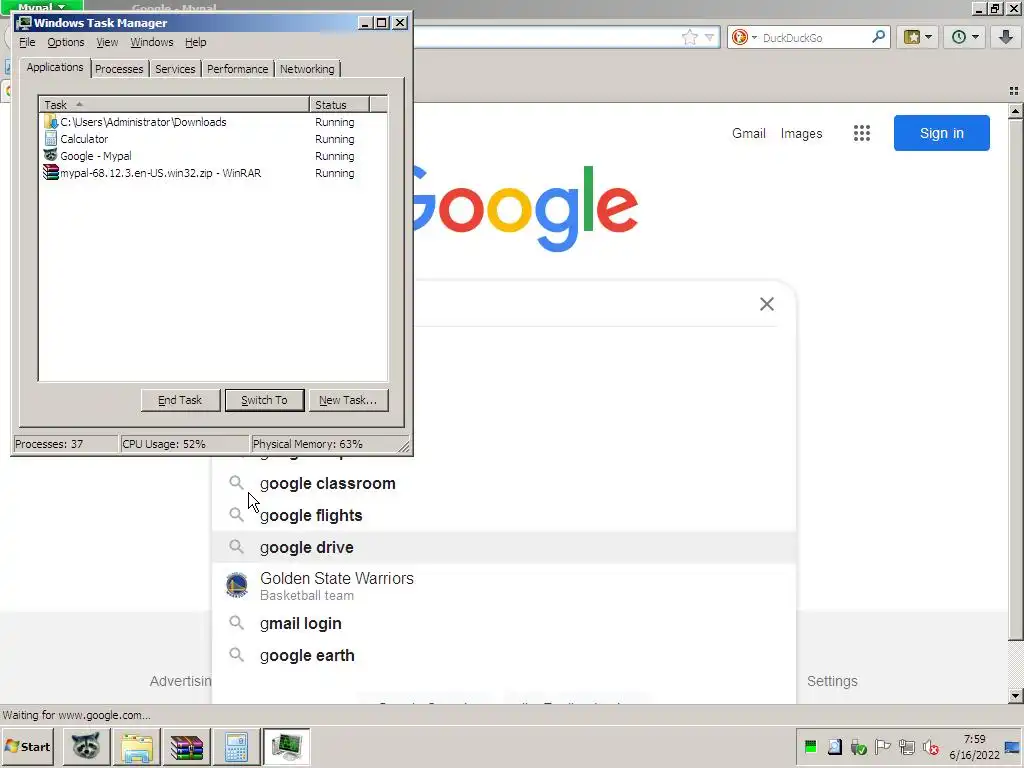Open the file explorer folder taskbar icon
Image resolution: width=1024 pixels, height=768 pixels.
point(136,746)
